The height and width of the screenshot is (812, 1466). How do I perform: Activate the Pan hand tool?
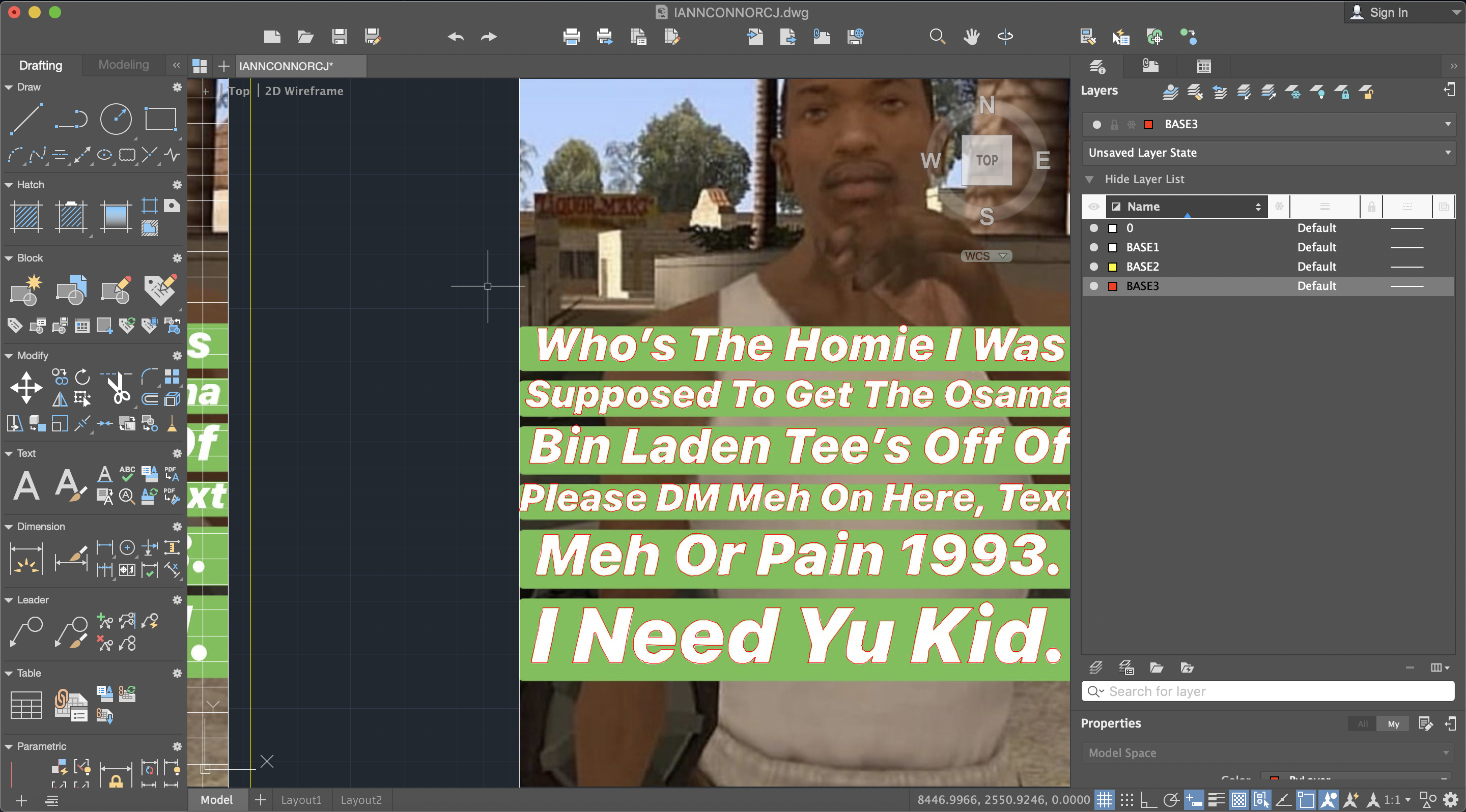[971, 37]
